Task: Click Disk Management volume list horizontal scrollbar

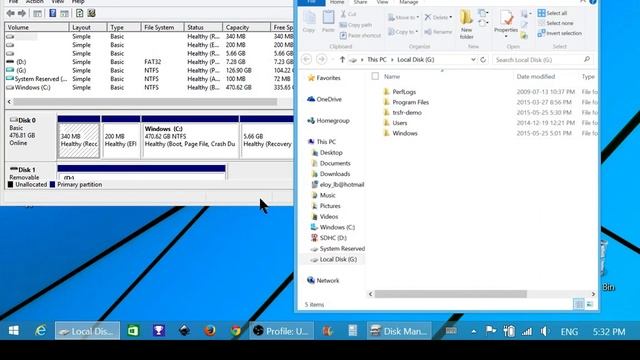Action: pos(145,102)
